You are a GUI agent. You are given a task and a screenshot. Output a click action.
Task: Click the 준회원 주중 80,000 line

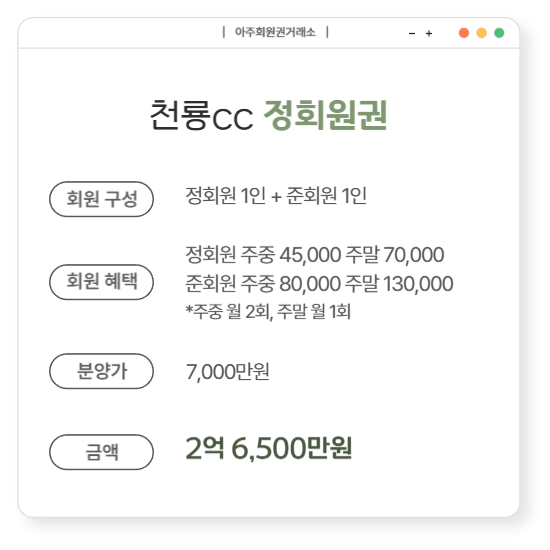319,284
